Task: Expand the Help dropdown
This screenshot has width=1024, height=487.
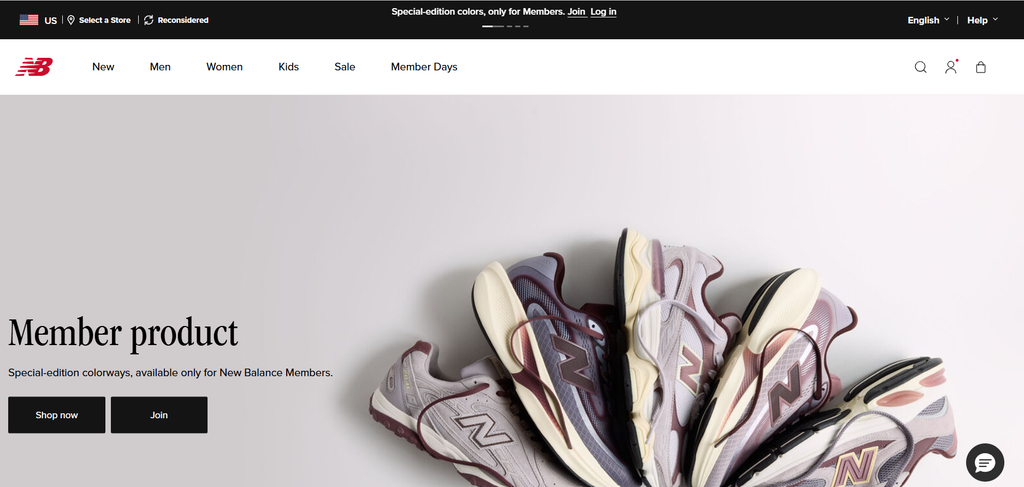Action: [982, 20]
